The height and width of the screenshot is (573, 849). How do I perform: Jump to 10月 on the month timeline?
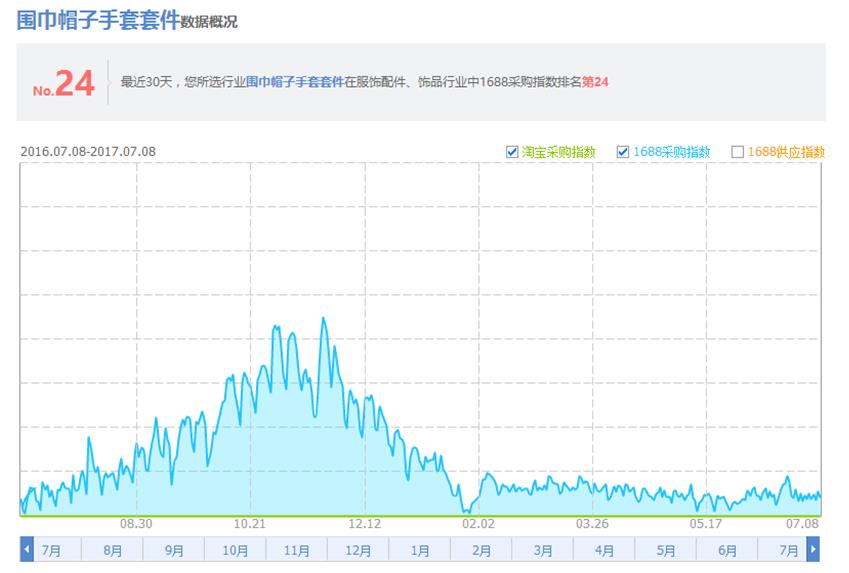[235, 550]
